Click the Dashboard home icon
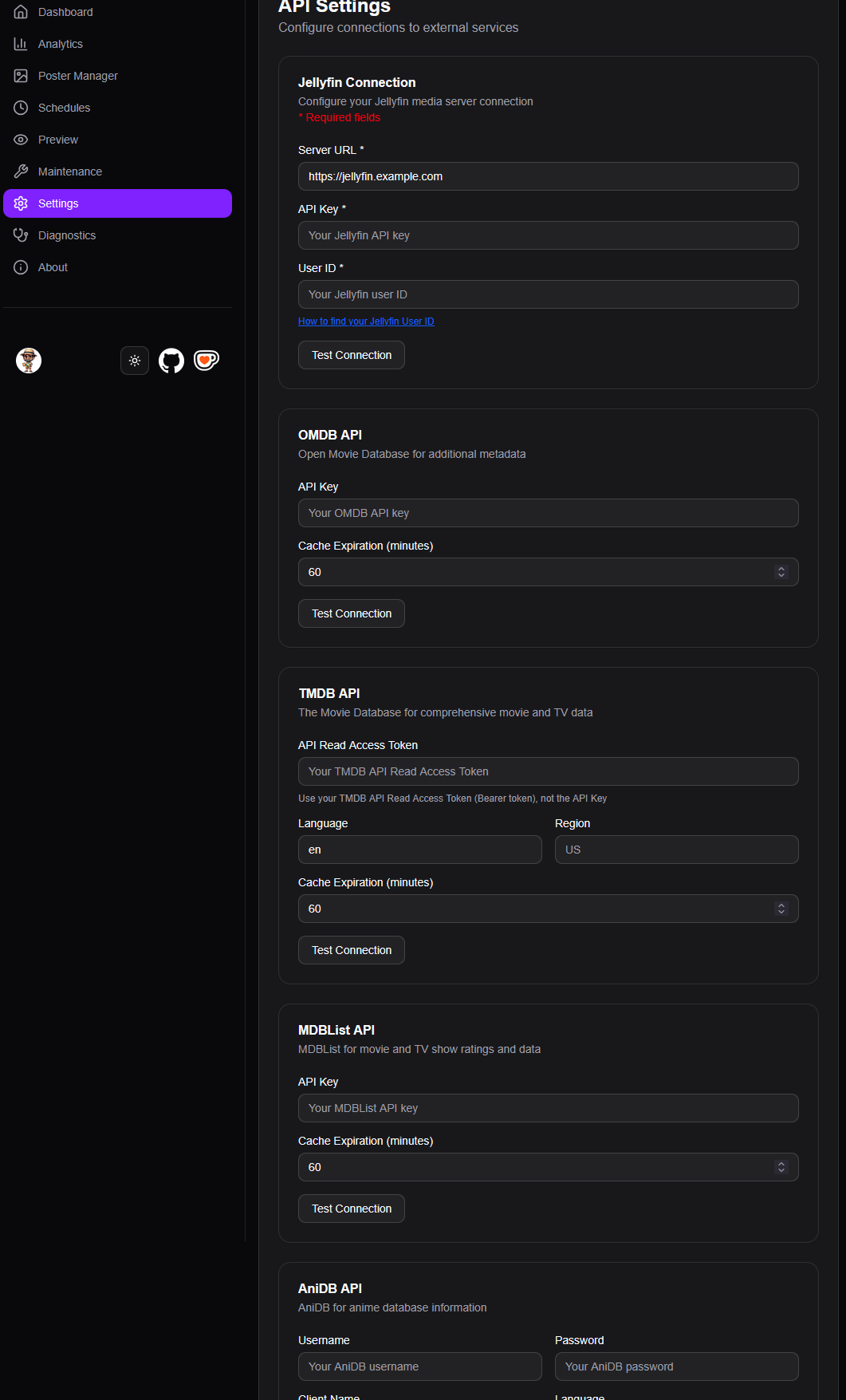This screenshot has height=1400, width=846. tap(21, 12)
